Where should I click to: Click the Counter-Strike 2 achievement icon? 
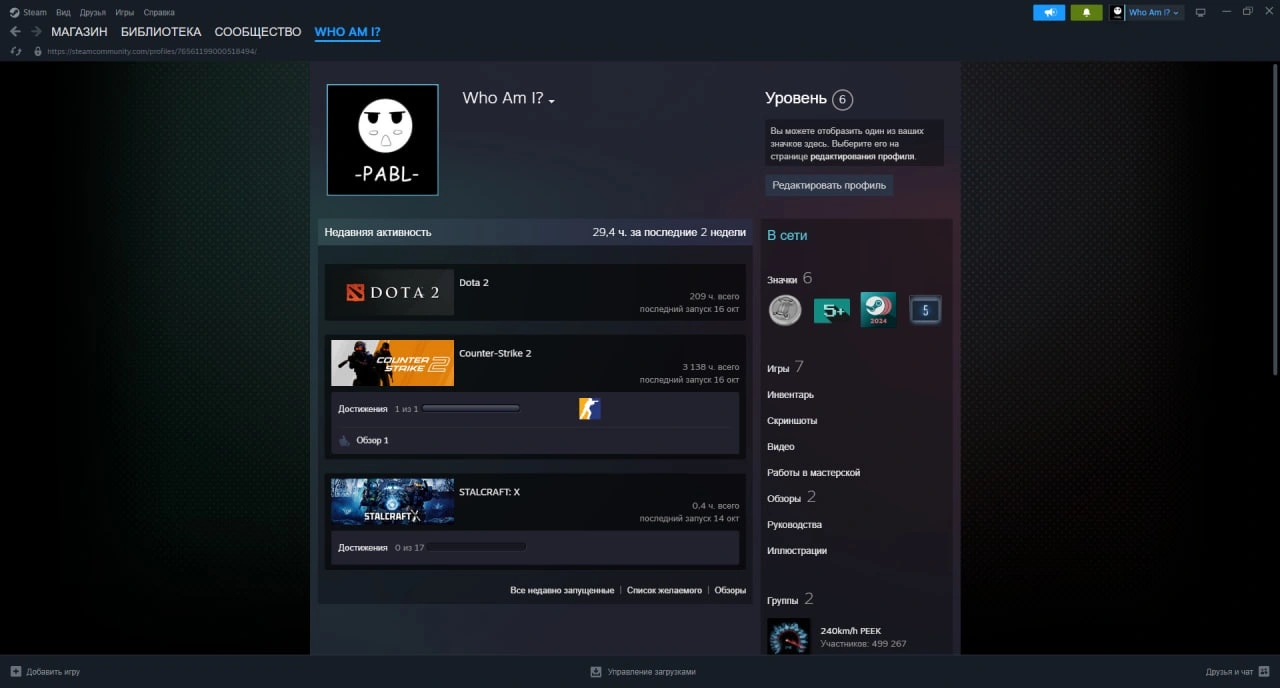coord(590,408)
